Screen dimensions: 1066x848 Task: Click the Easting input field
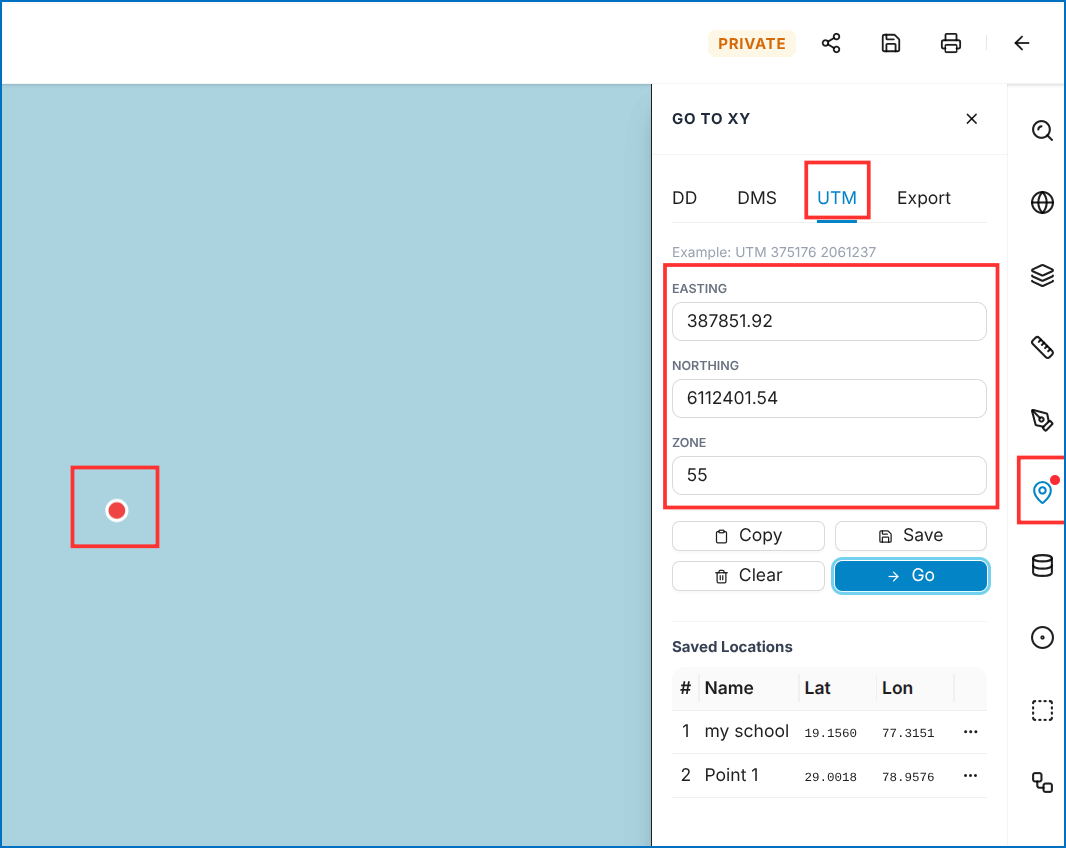point(829,322)
